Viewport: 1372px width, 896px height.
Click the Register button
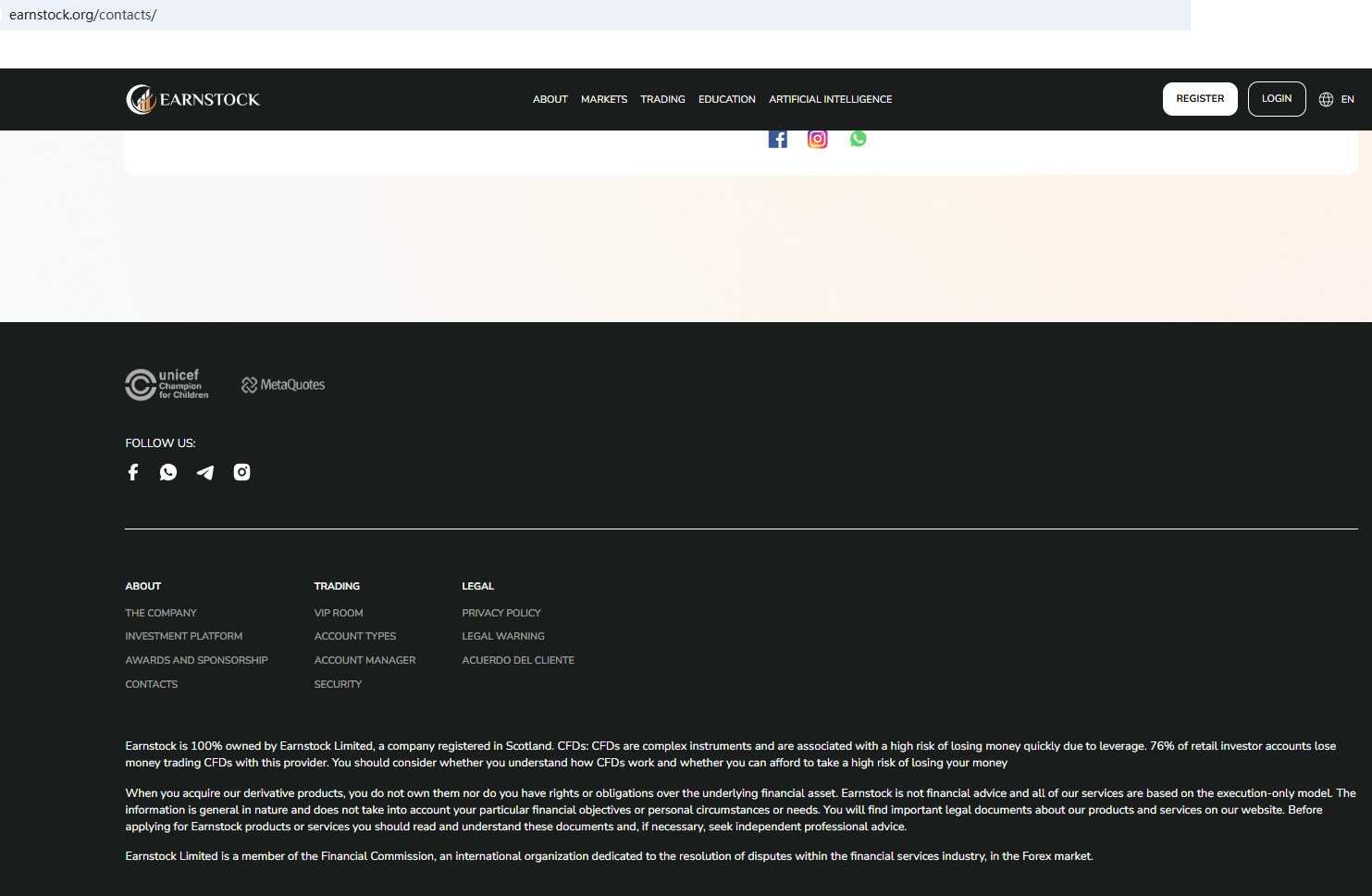coord(1200,99)
